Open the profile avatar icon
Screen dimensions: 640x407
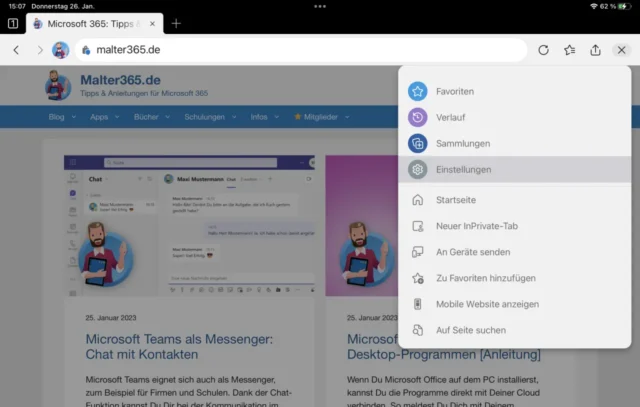pos(60,50)
